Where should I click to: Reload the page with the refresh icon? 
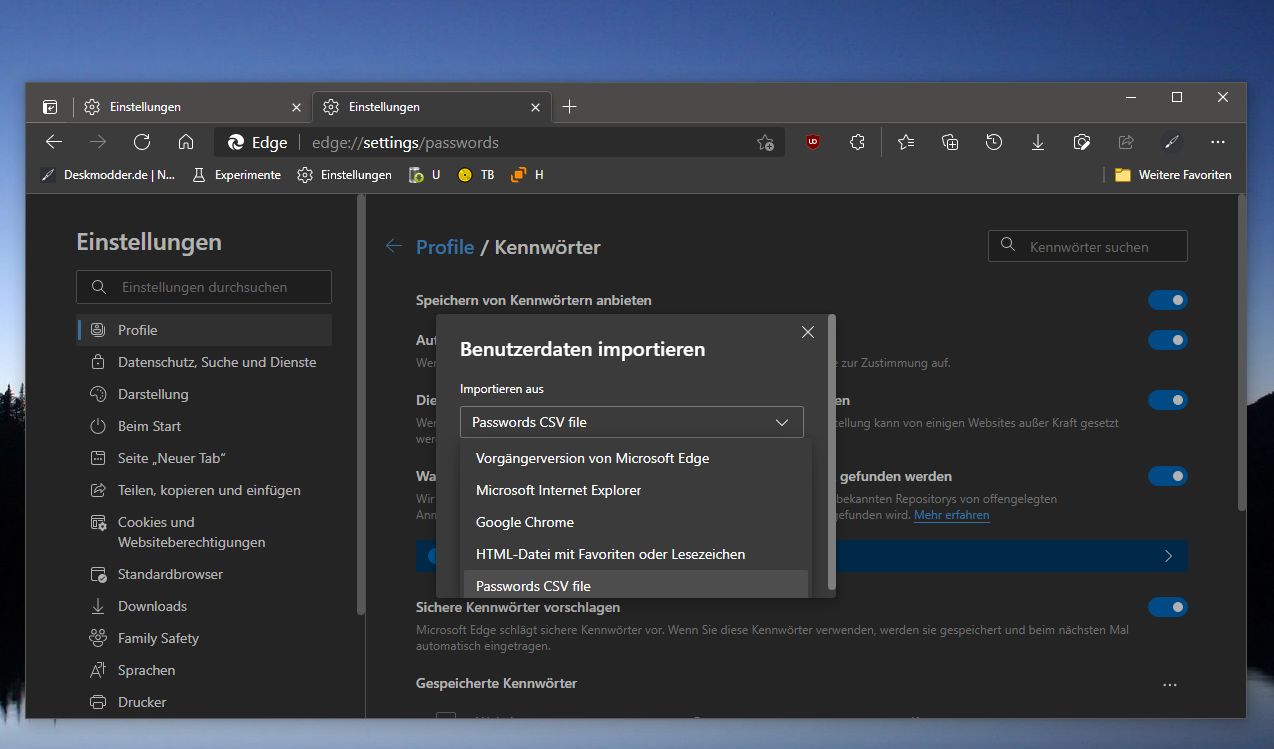point(142,142)
